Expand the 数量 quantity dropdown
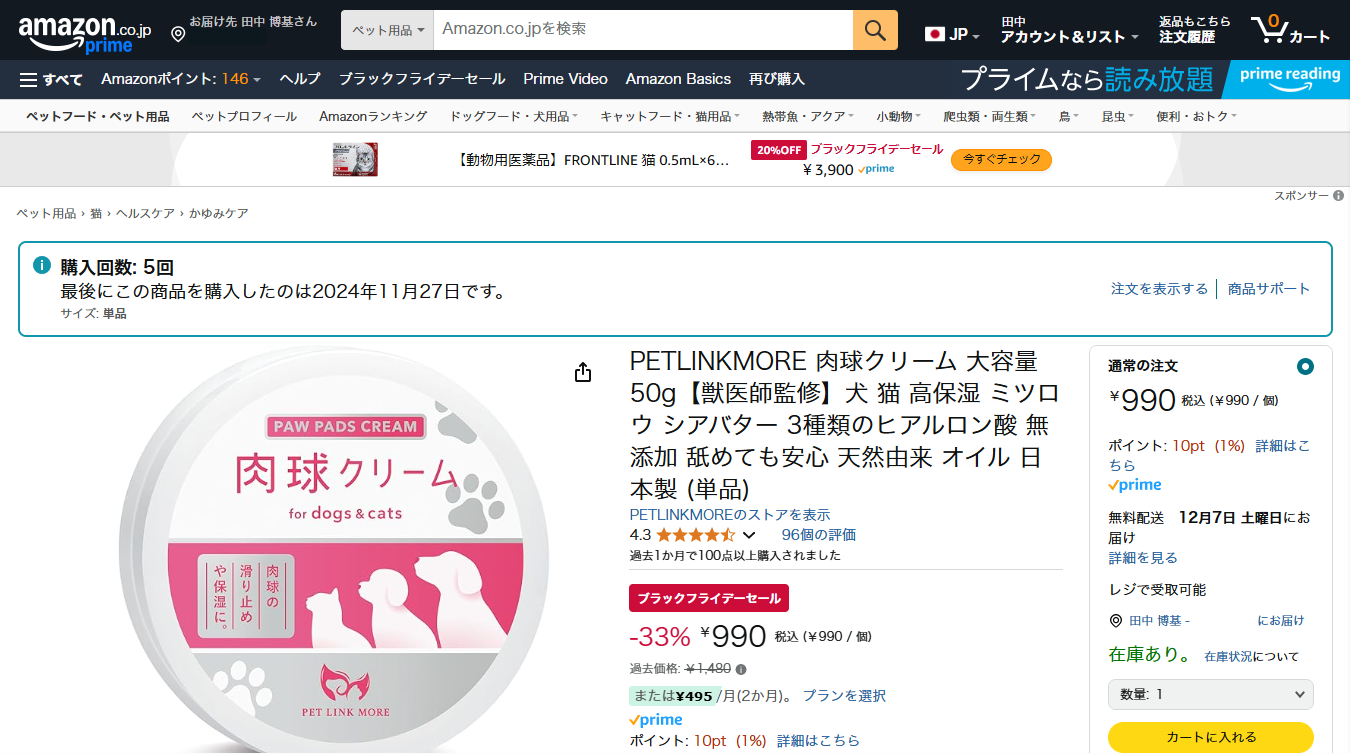This screenshot has width=1350, height=754. click(1210, 694)
